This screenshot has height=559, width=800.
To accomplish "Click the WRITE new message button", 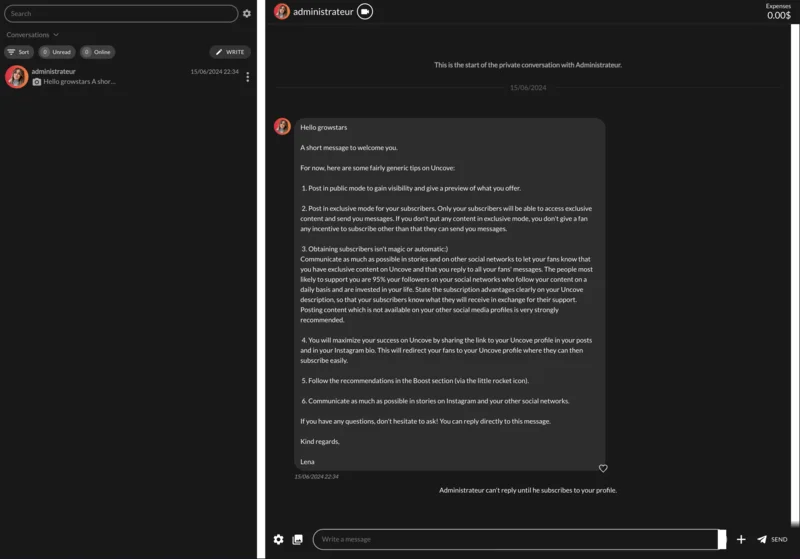I will (x=230, y=52).
